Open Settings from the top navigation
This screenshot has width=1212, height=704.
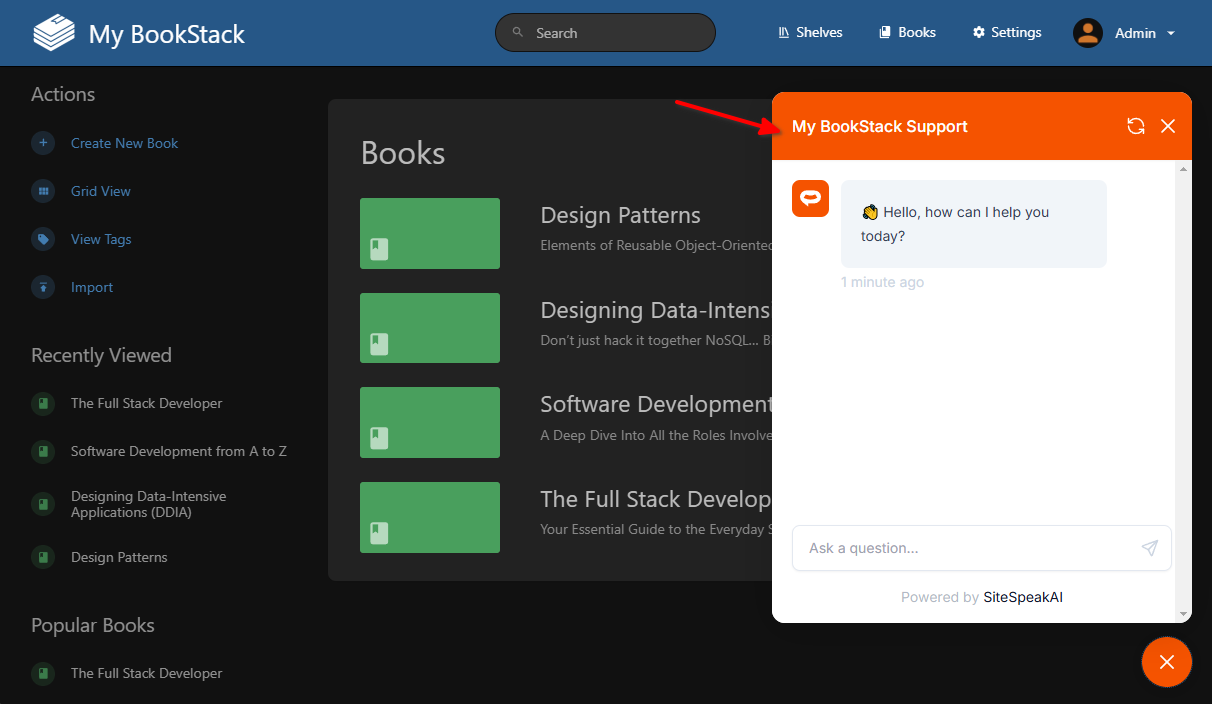pos(1007,33)
